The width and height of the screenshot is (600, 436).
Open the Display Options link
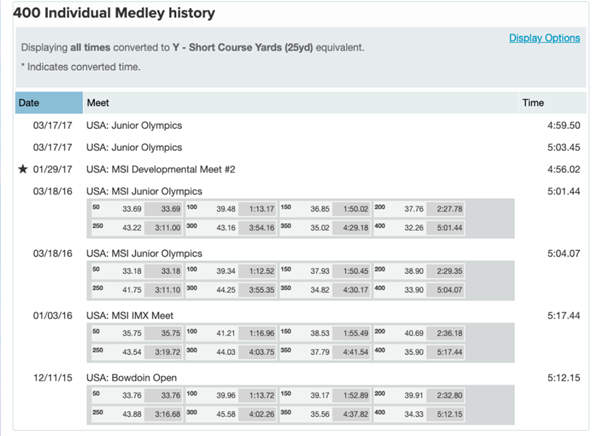(x=544, y=38)
